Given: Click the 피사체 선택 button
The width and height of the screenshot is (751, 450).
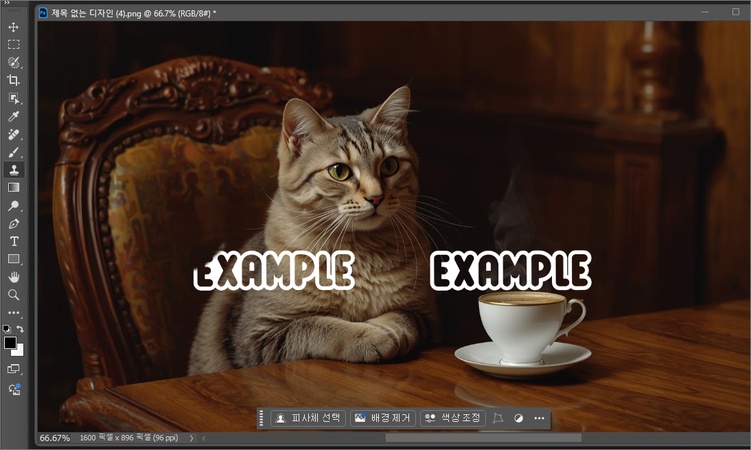Looking at the screenshot, I should pos(308,418).
